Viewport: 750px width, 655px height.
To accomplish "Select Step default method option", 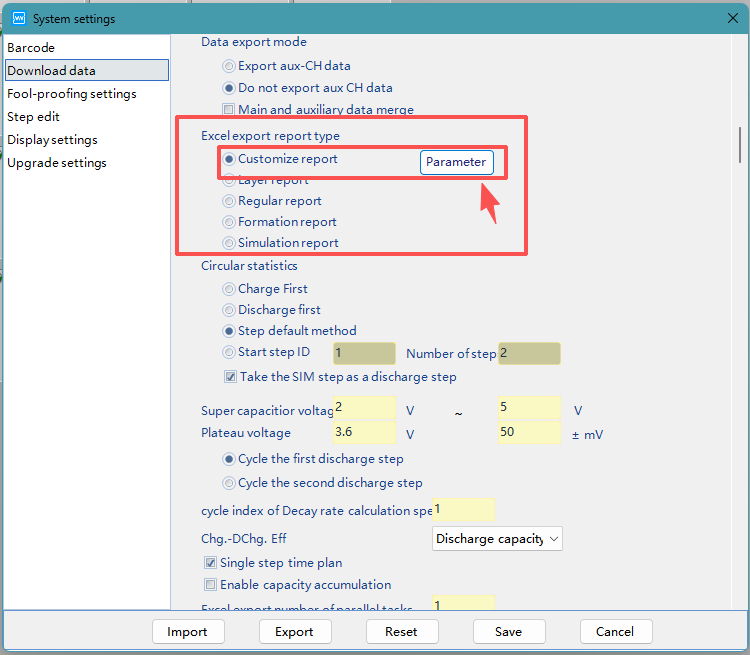I will click(x=229, y=331).
